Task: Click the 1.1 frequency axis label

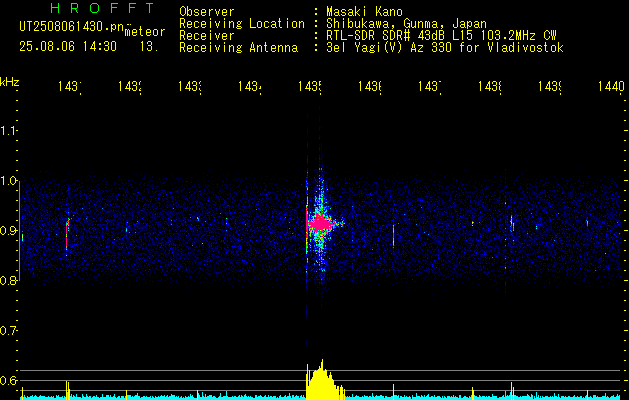Action: point(9,130)
